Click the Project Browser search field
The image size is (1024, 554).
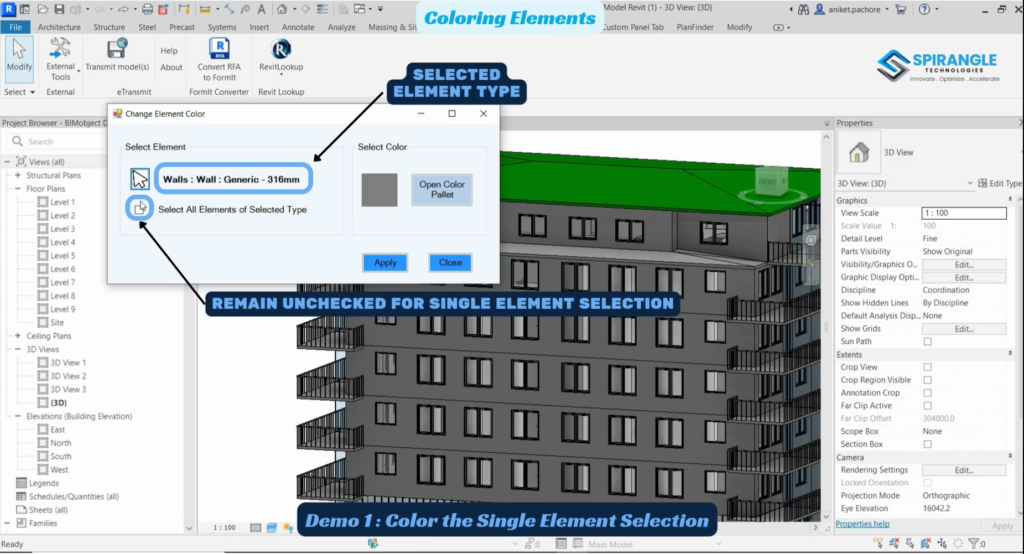(x=57, y=141)
